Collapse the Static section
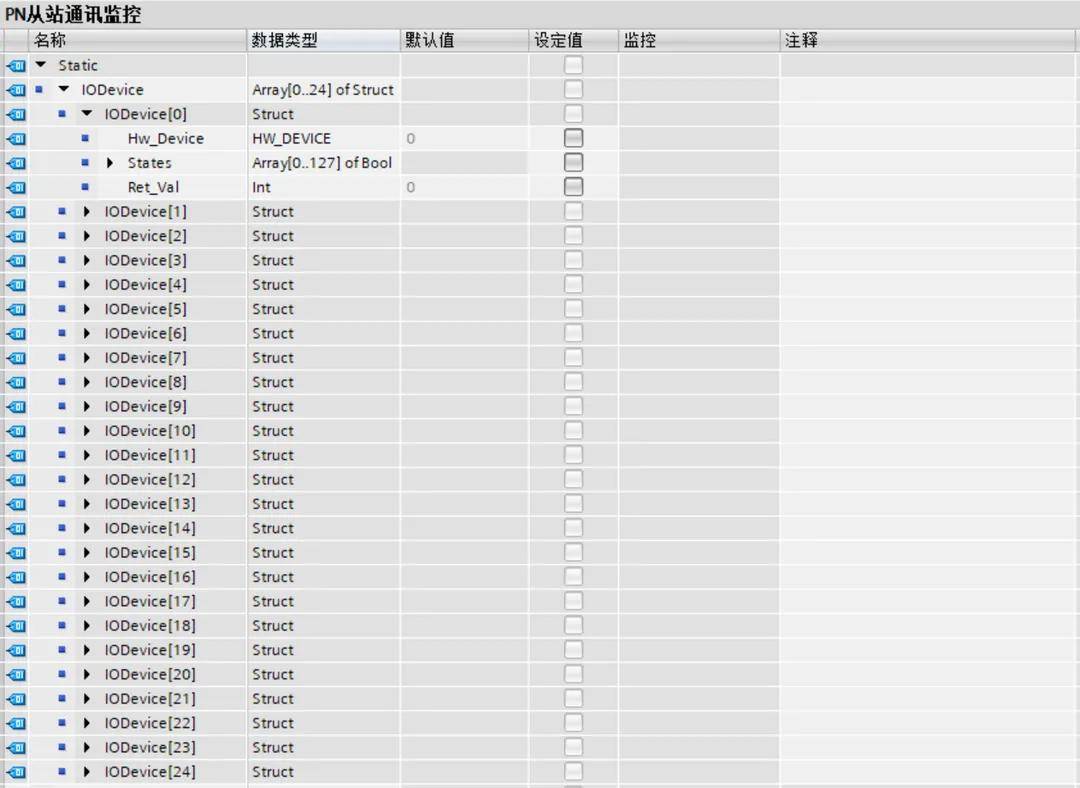The width and height of the screenshot is (1080, 788). click(41, 65)
